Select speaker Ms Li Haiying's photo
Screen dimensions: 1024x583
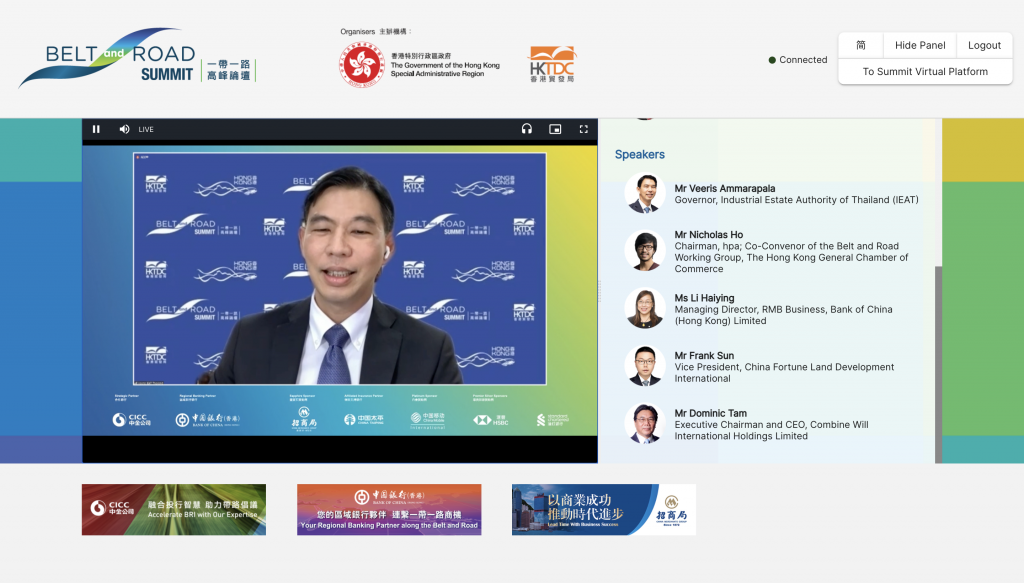[644, 309]
